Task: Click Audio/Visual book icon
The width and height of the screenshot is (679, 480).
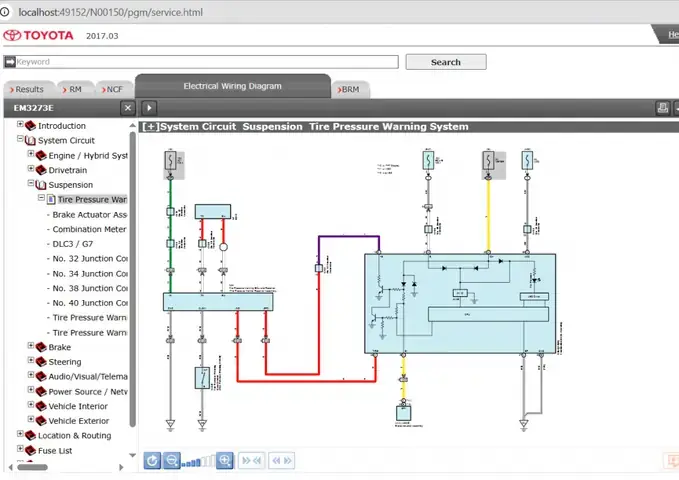Action: click(x=41, y=376)
